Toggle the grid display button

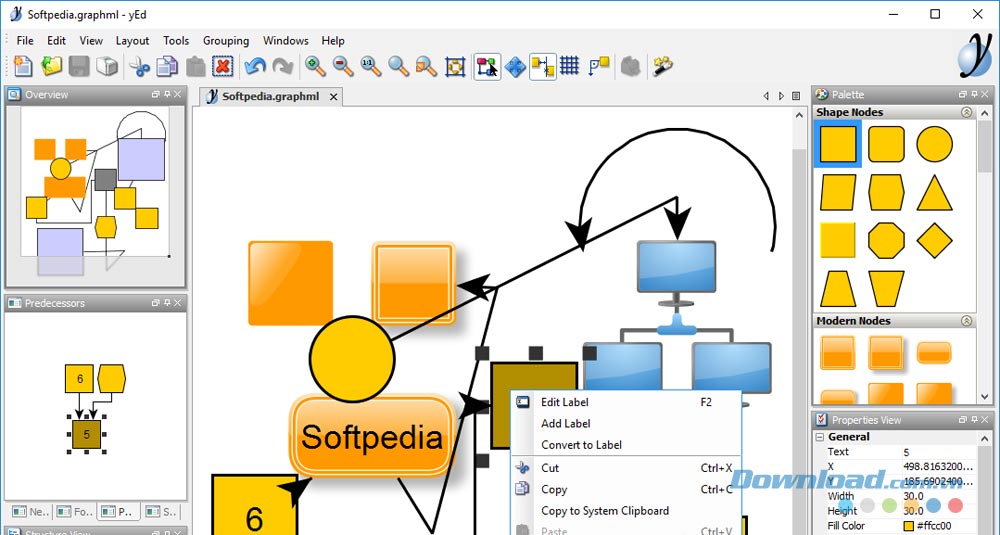pos(570,67)
